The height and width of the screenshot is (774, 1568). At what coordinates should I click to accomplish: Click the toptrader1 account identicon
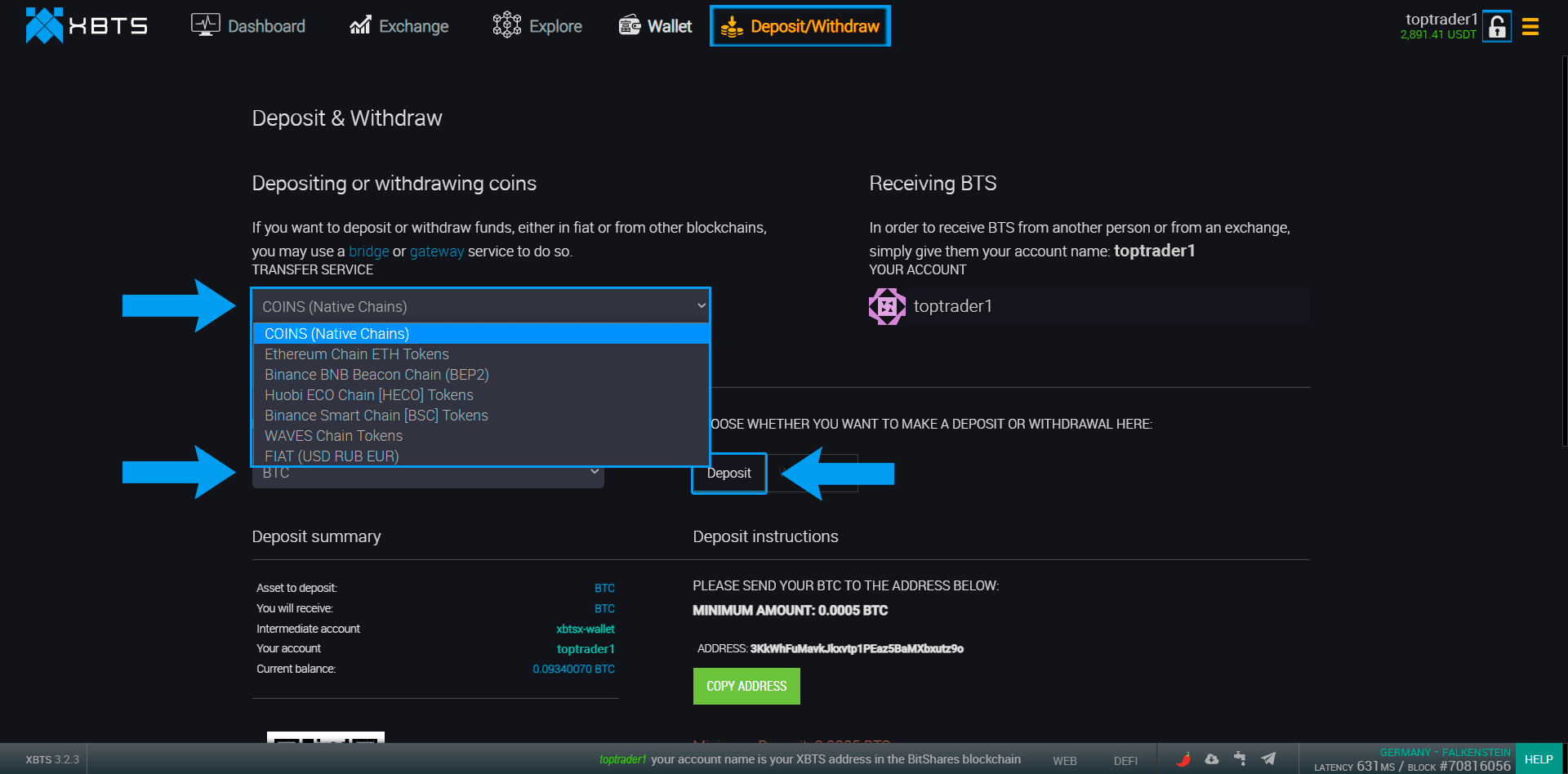tap(887, 306)
